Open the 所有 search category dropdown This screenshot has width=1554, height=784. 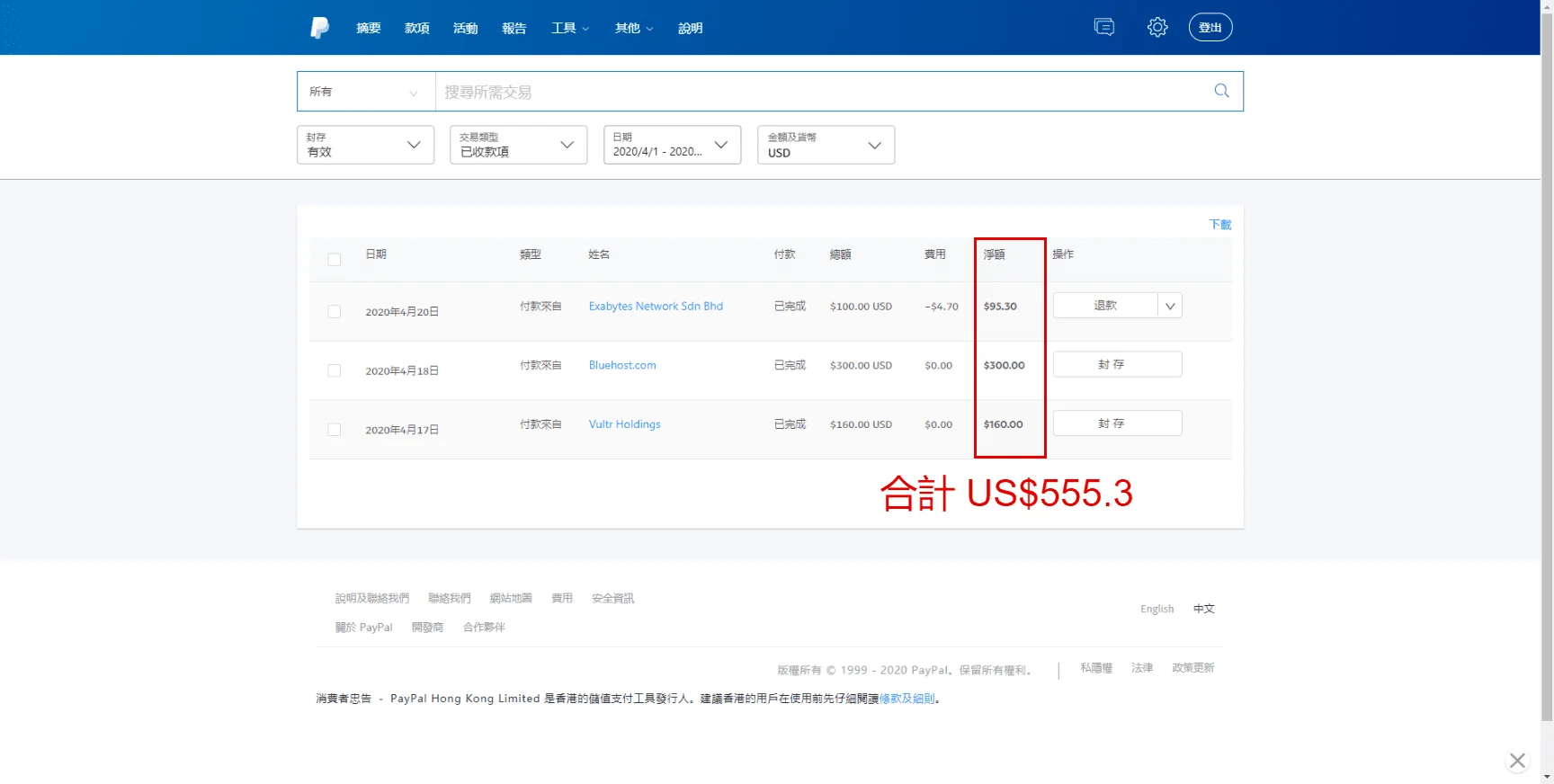click(366, 92)
